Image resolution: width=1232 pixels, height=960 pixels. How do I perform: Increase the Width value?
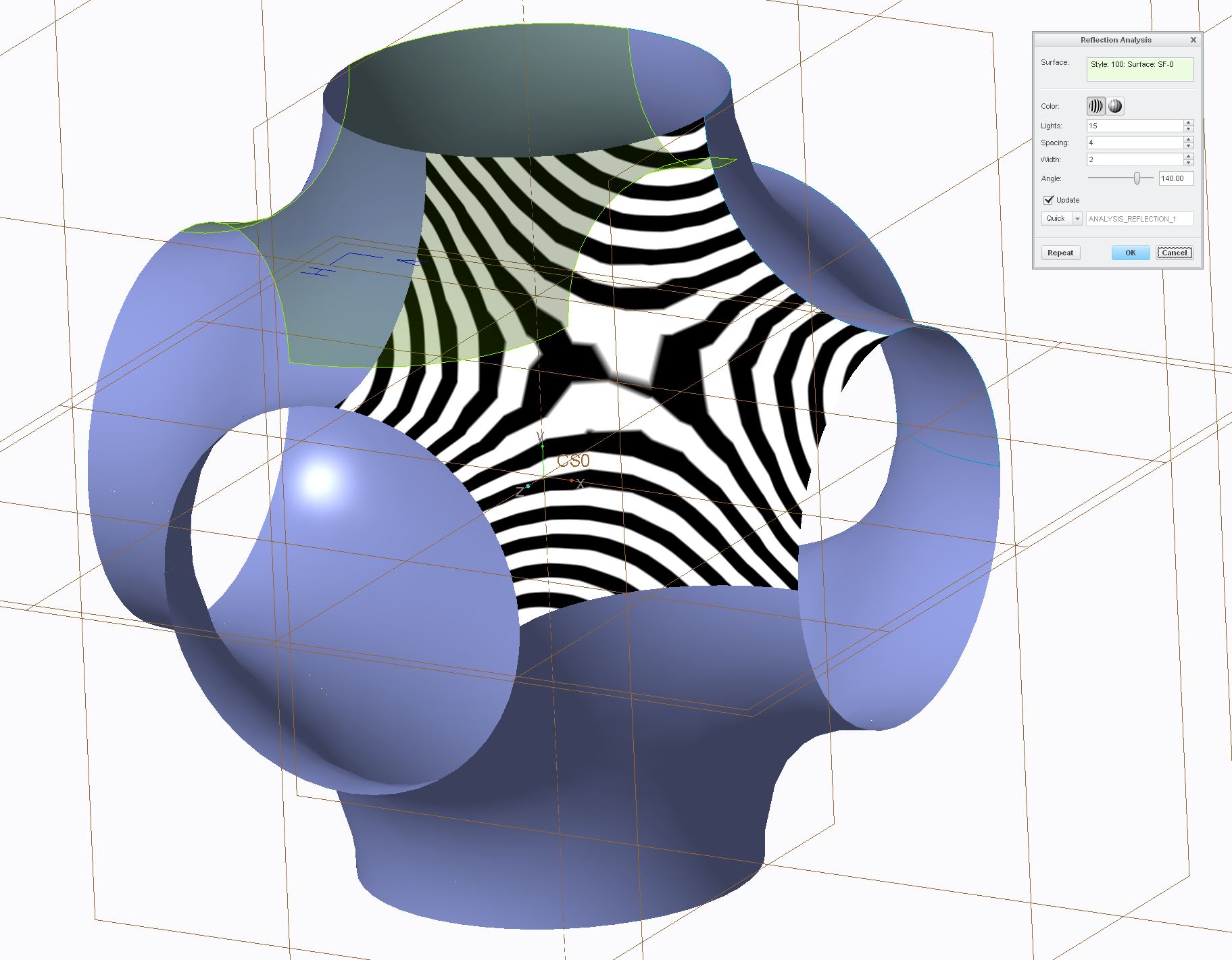coord(1189,156)
